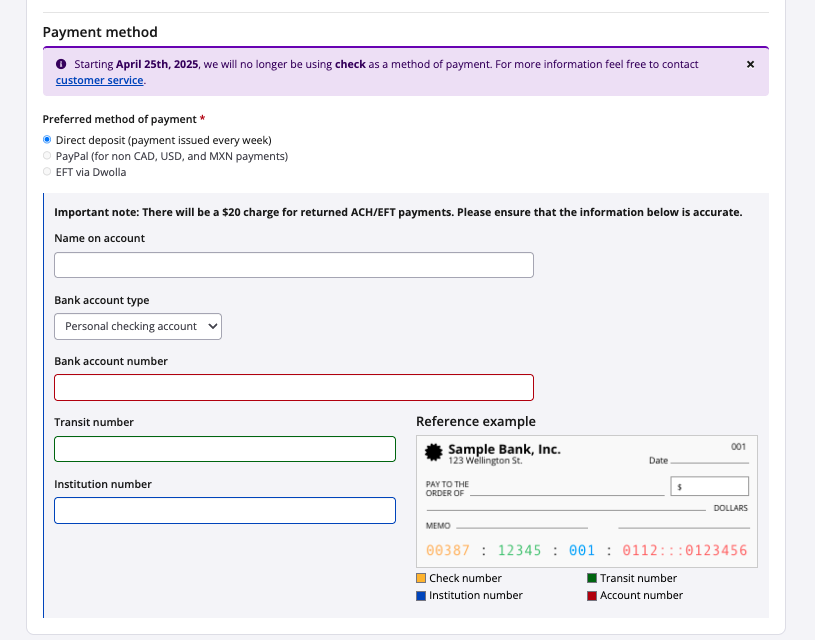Click the PayPal option label text
Screen dimensions: 815x640
pyautogui.click(x=171, y=156)
